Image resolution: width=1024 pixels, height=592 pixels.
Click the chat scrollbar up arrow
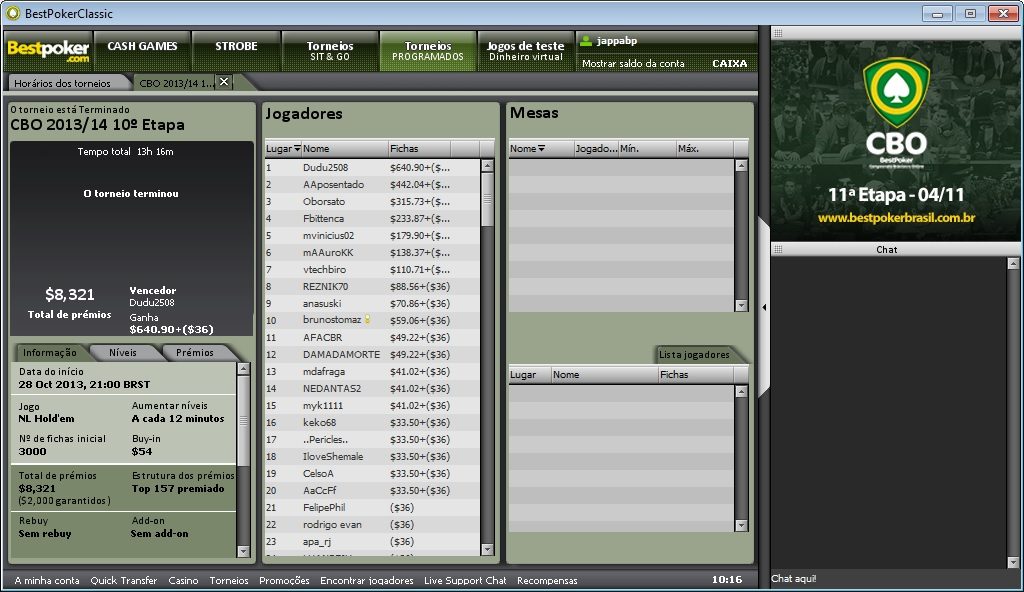(1013, 264)
